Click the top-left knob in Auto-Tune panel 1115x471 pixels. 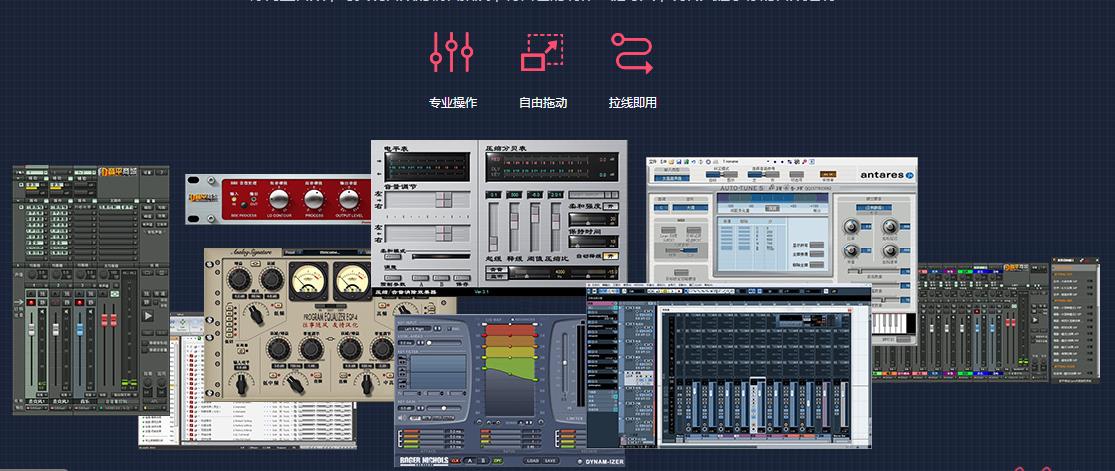[850, 227]
